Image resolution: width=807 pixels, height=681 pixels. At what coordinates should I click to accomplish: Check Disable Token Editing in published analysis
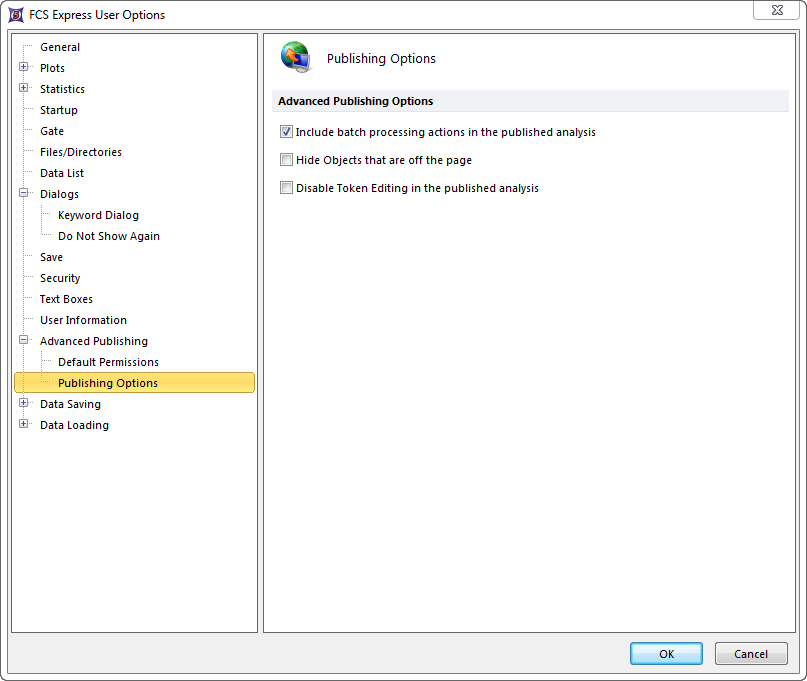click(x=287, y=188)
